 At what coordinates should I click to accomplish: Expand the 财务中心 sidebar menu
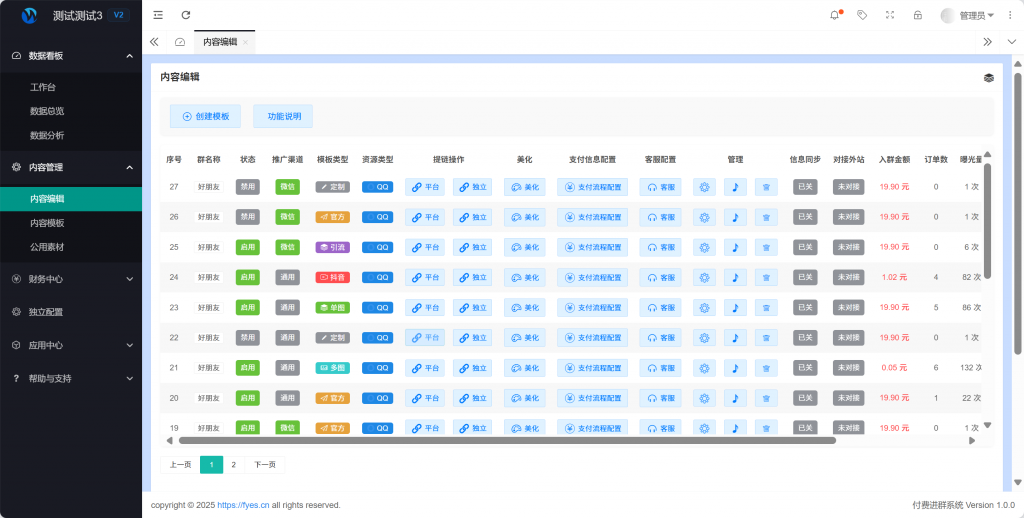(x=71, y=279)
